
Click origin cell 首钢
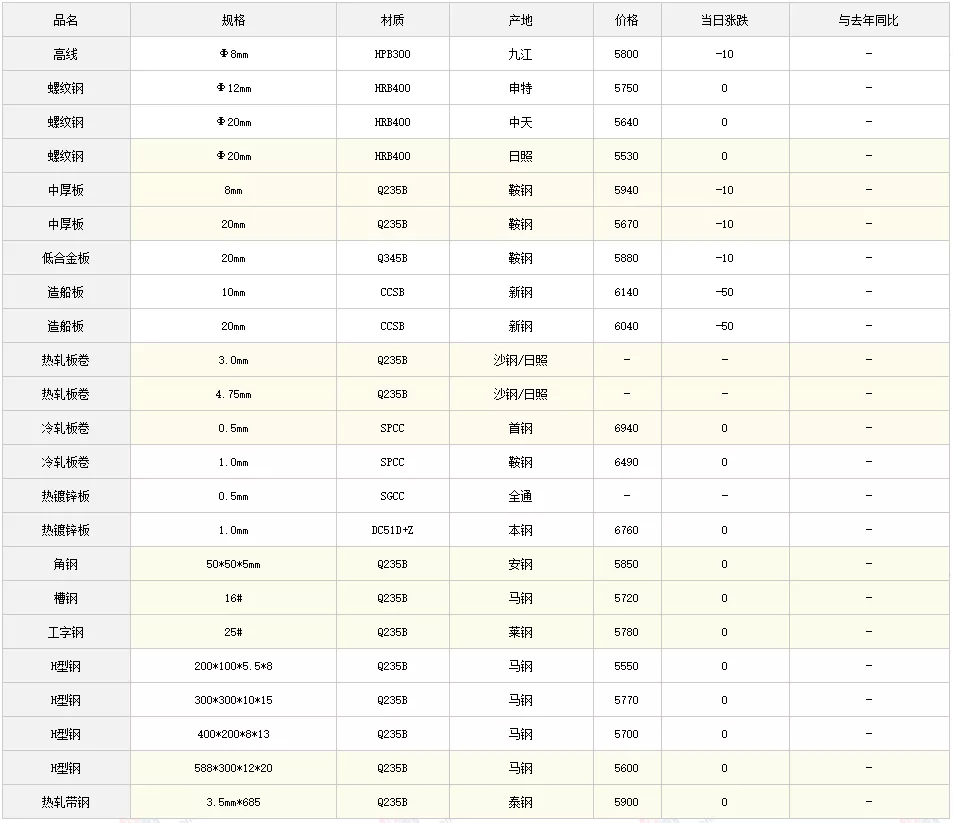(x=521, y=429)
